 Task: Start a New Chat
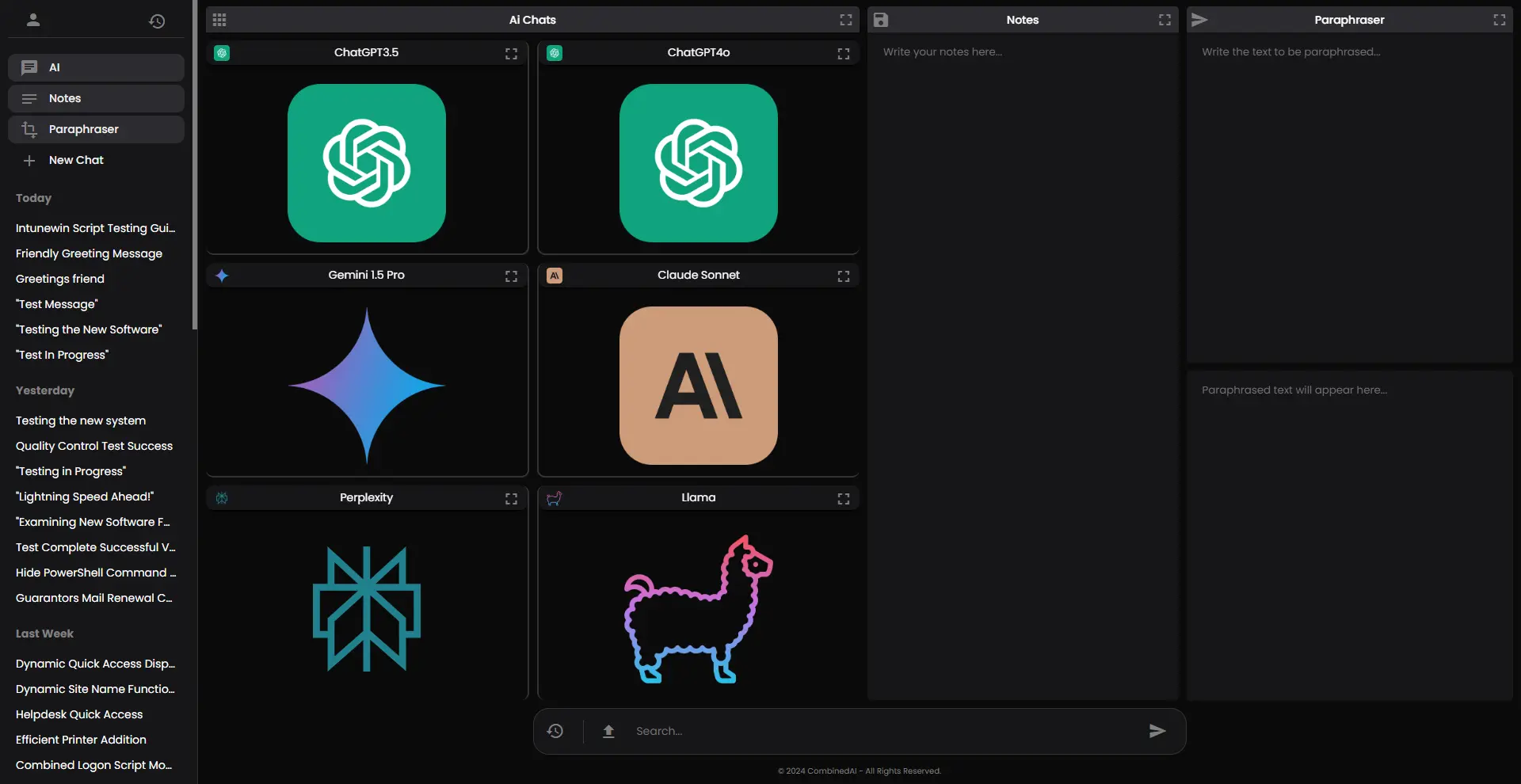tap(76, 160)
